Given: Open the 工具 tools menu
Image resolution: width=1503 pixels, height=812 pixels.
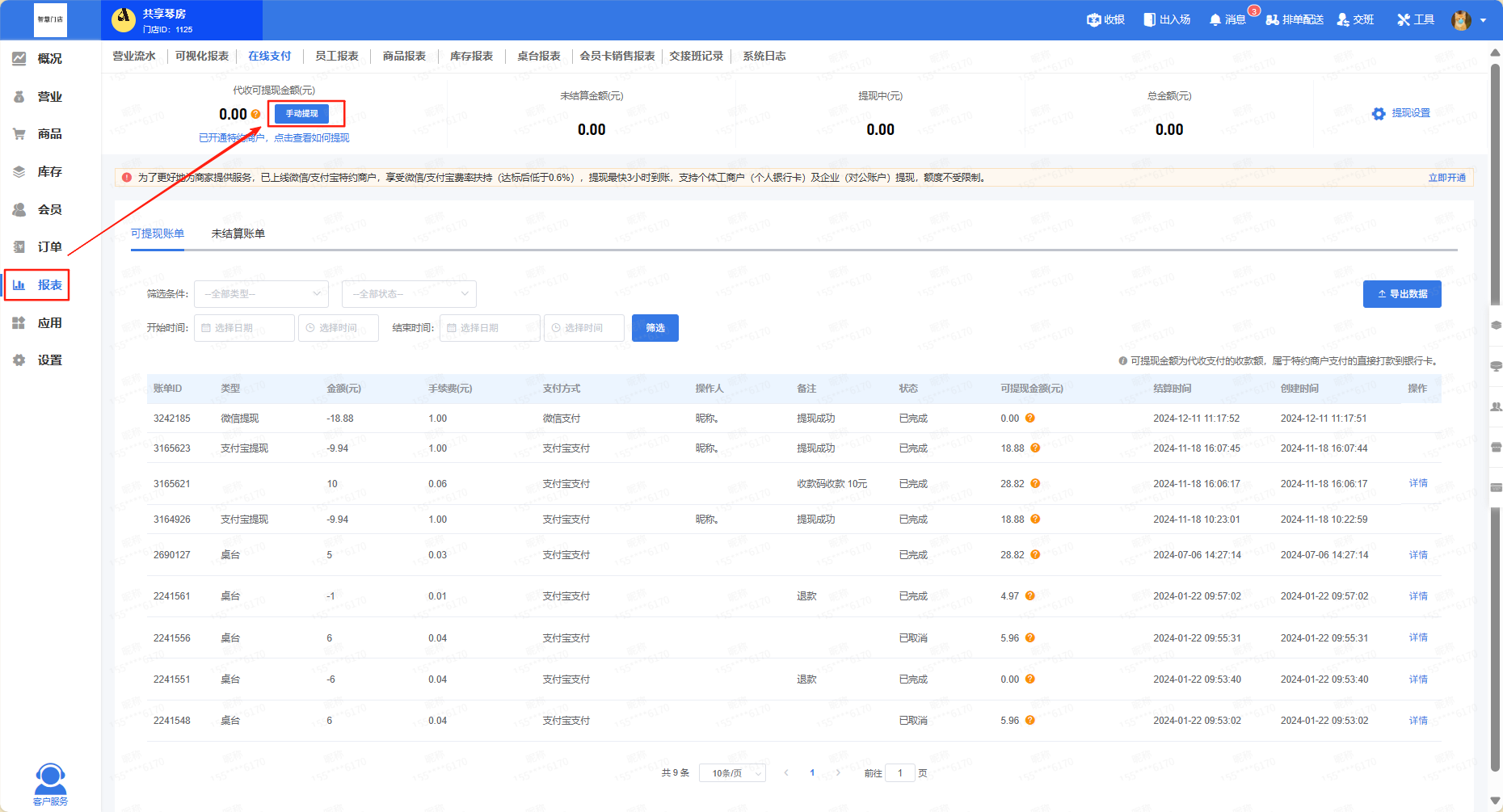Looking at the screenshot, I should click(1416, 19).
